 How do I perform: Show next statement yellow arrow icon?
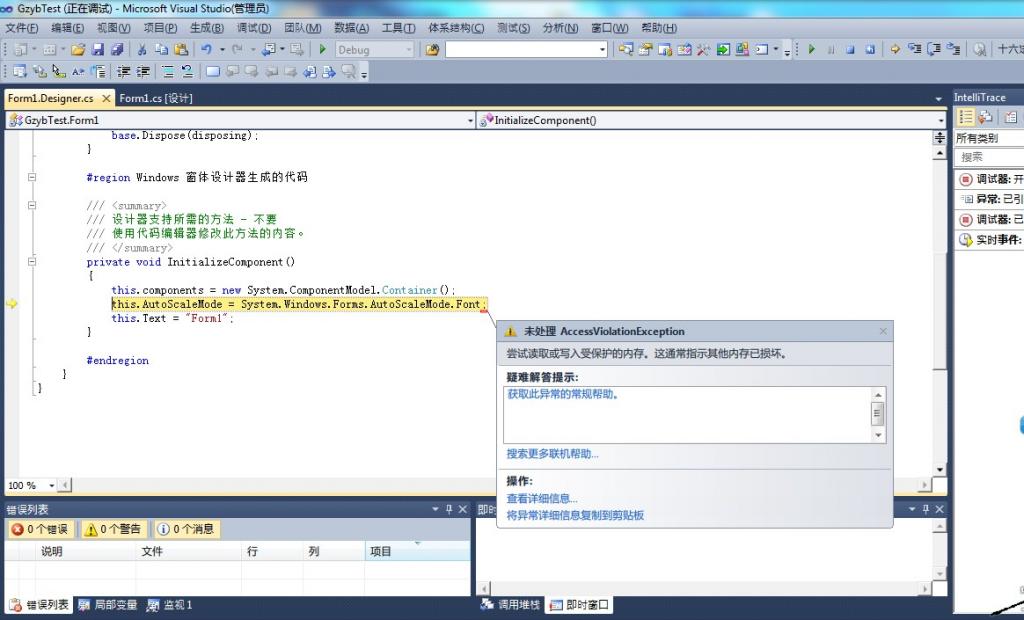pyautogui.click(x=895, y=50)
